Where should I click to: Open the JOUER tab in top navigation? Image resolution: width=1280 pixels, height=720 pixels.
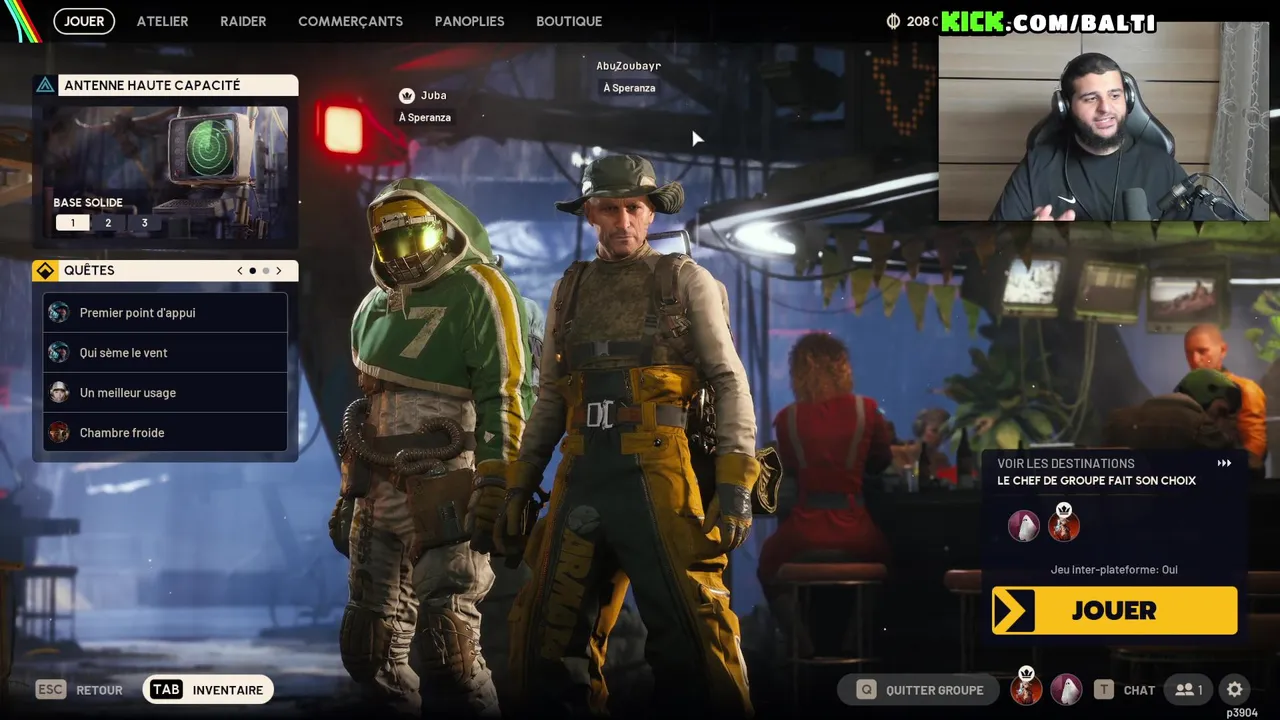[84, 21]
